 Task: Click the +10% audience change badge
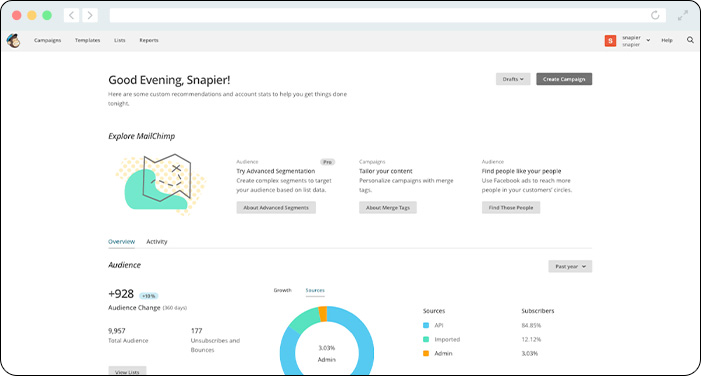(148, 296)
